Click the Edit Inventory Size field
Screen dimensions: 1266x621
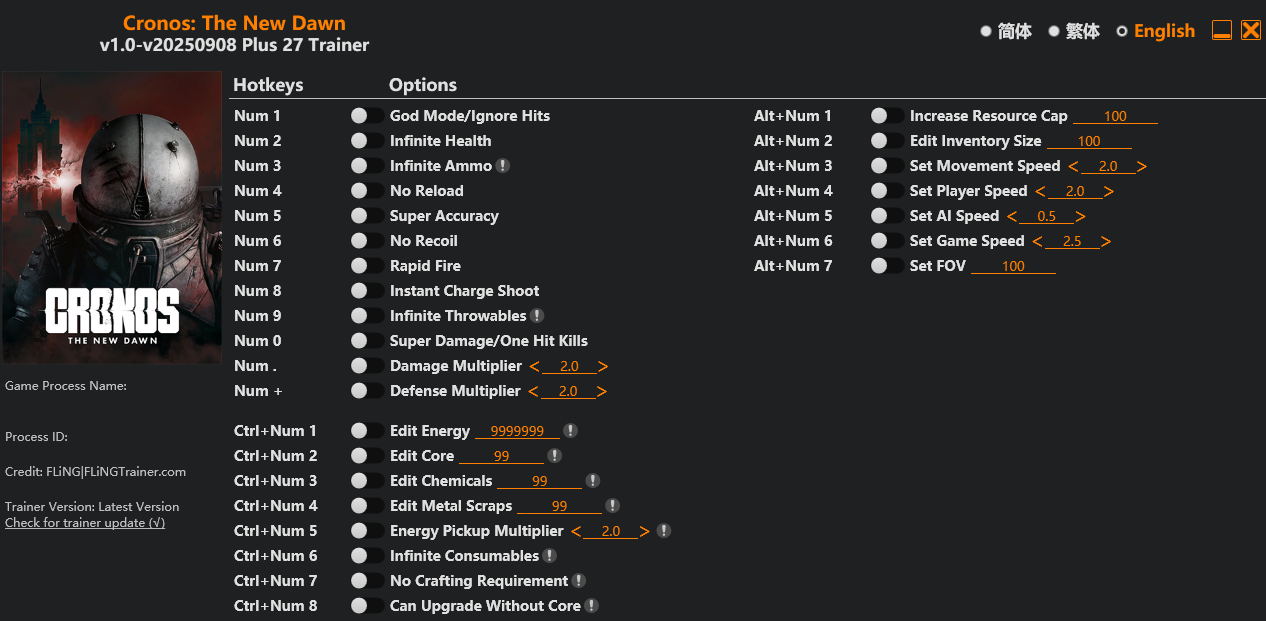pyautogui.click(x=1089, y=141)
